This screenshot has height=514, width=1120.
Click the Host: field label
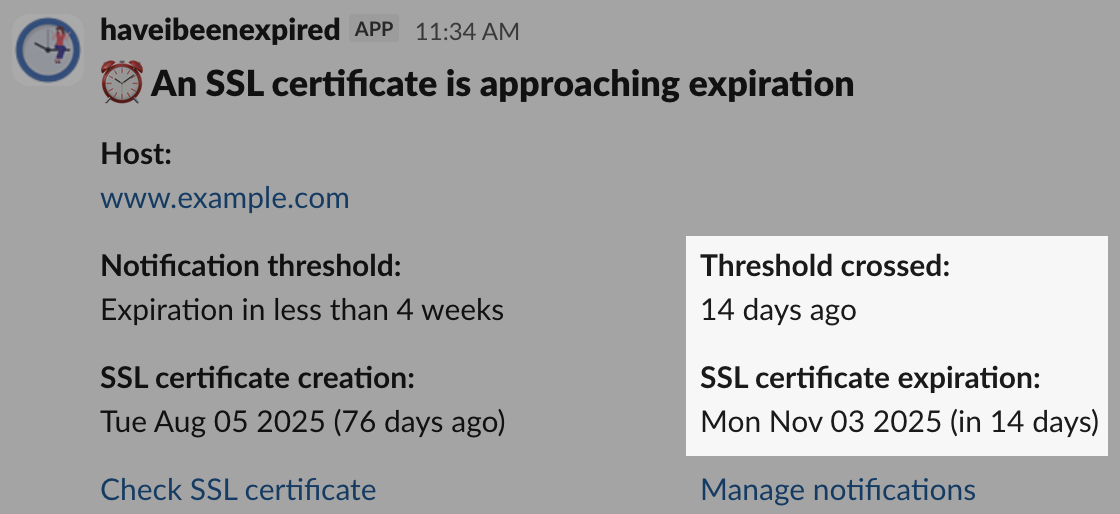click(137, 154)
